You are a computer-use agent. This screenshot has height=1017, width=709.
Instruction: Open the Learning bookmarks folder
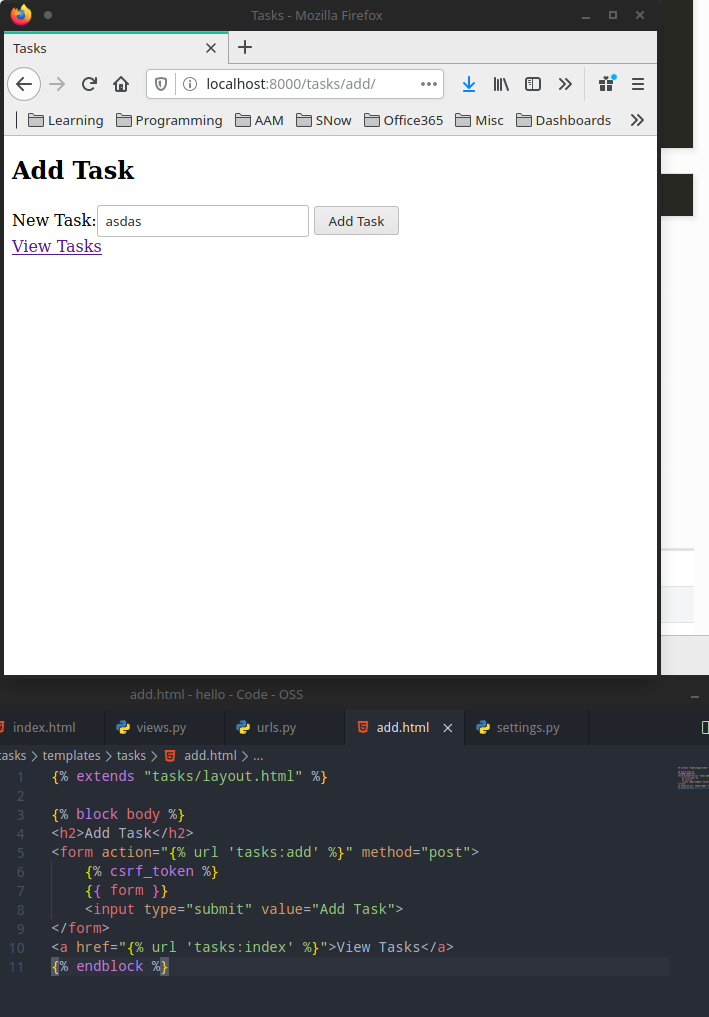pos(66,120)
